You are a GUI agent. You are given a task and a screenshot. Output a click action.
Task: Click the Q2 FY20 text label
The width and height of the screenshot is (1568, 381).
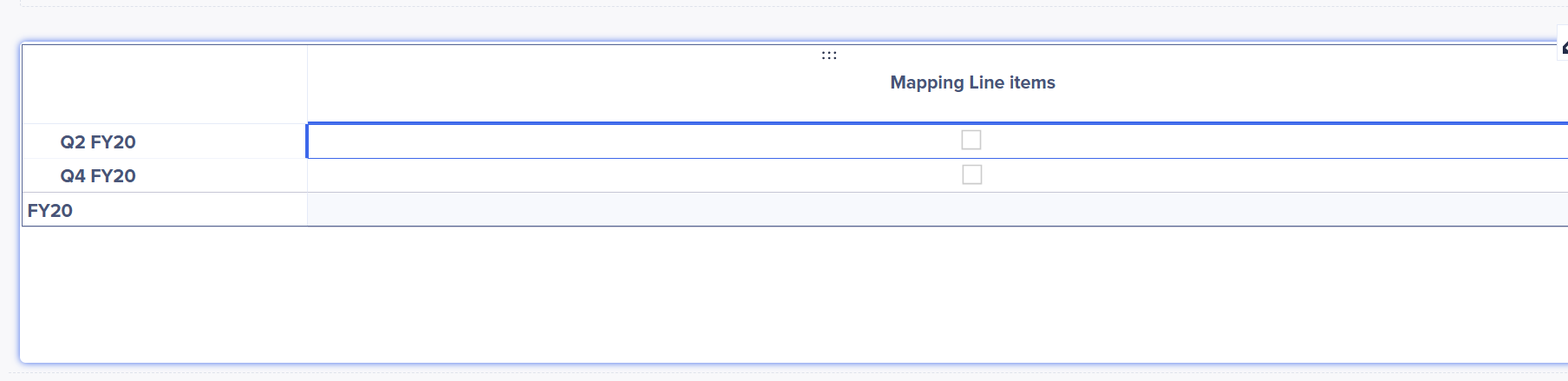coord(98,141)
